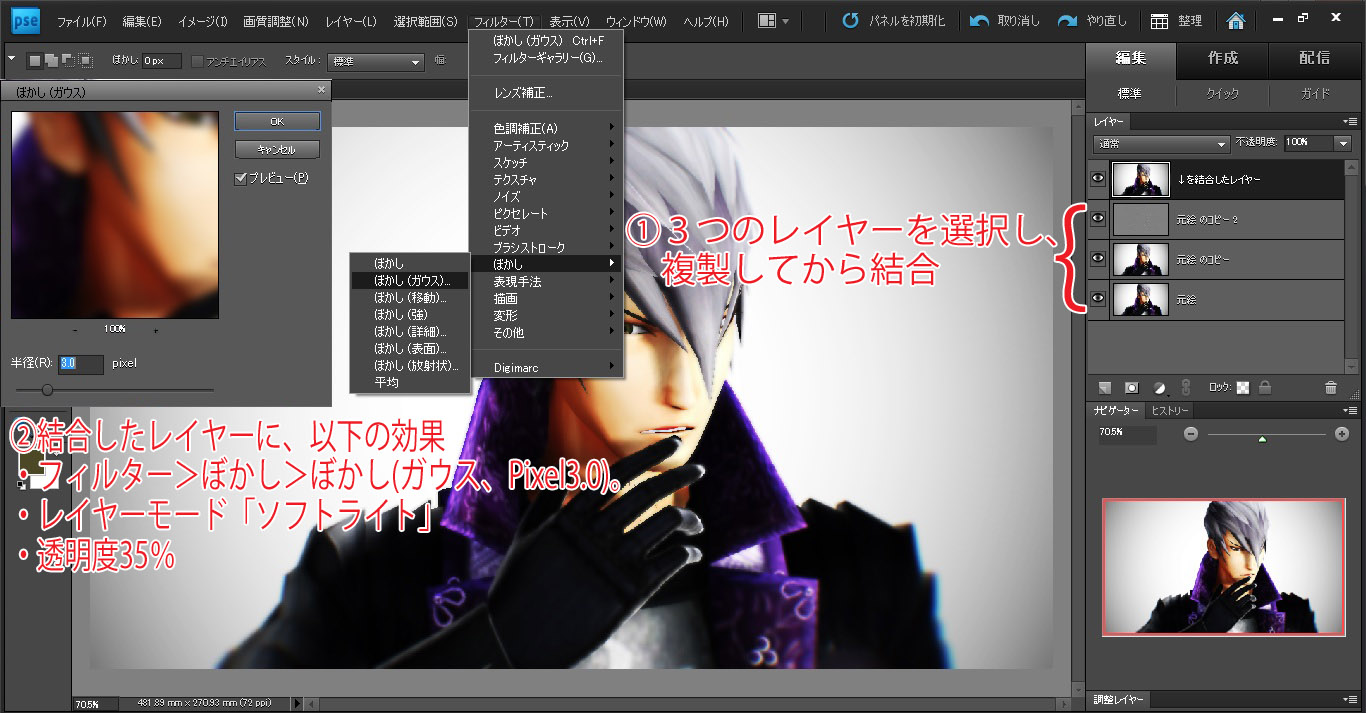
Task: Click the やり直し redo label
Action: click(1108, 21)
